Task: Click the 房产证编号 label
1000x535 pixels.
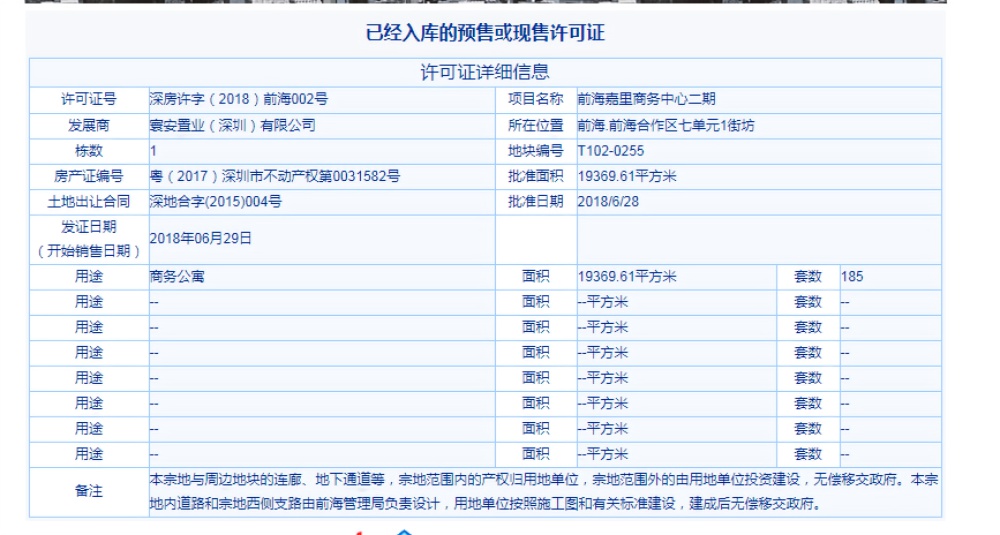Action: point(89,177)
